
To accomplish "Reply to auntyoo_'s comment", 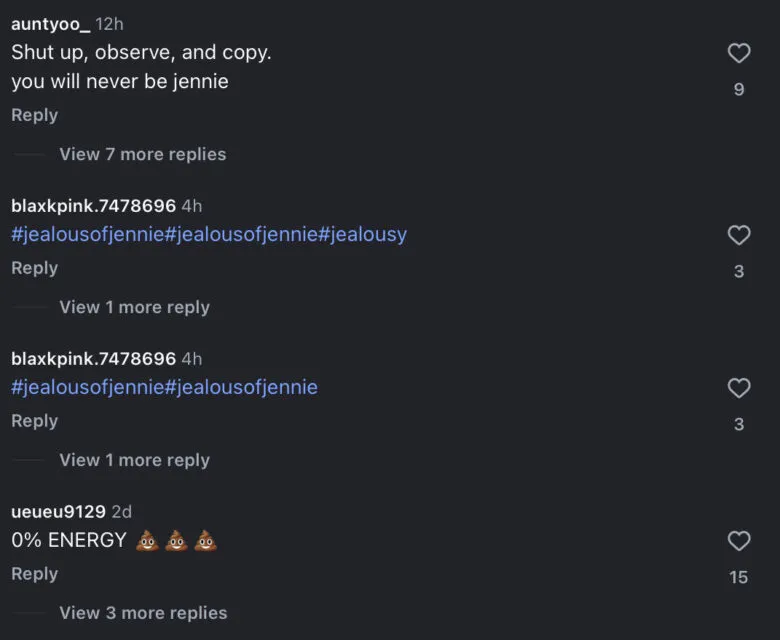I will click(34, 116).
